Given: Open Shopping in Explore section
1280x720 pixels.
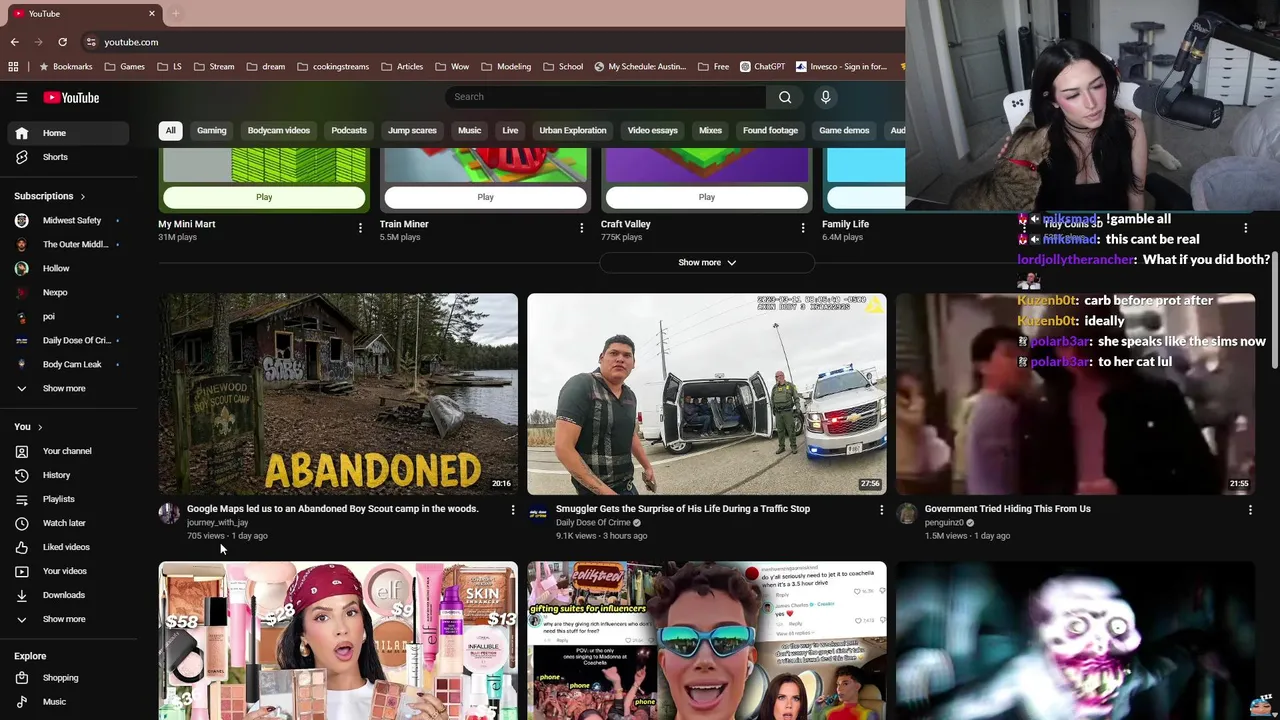Looking at the screenshot, I should coord(68,678).
